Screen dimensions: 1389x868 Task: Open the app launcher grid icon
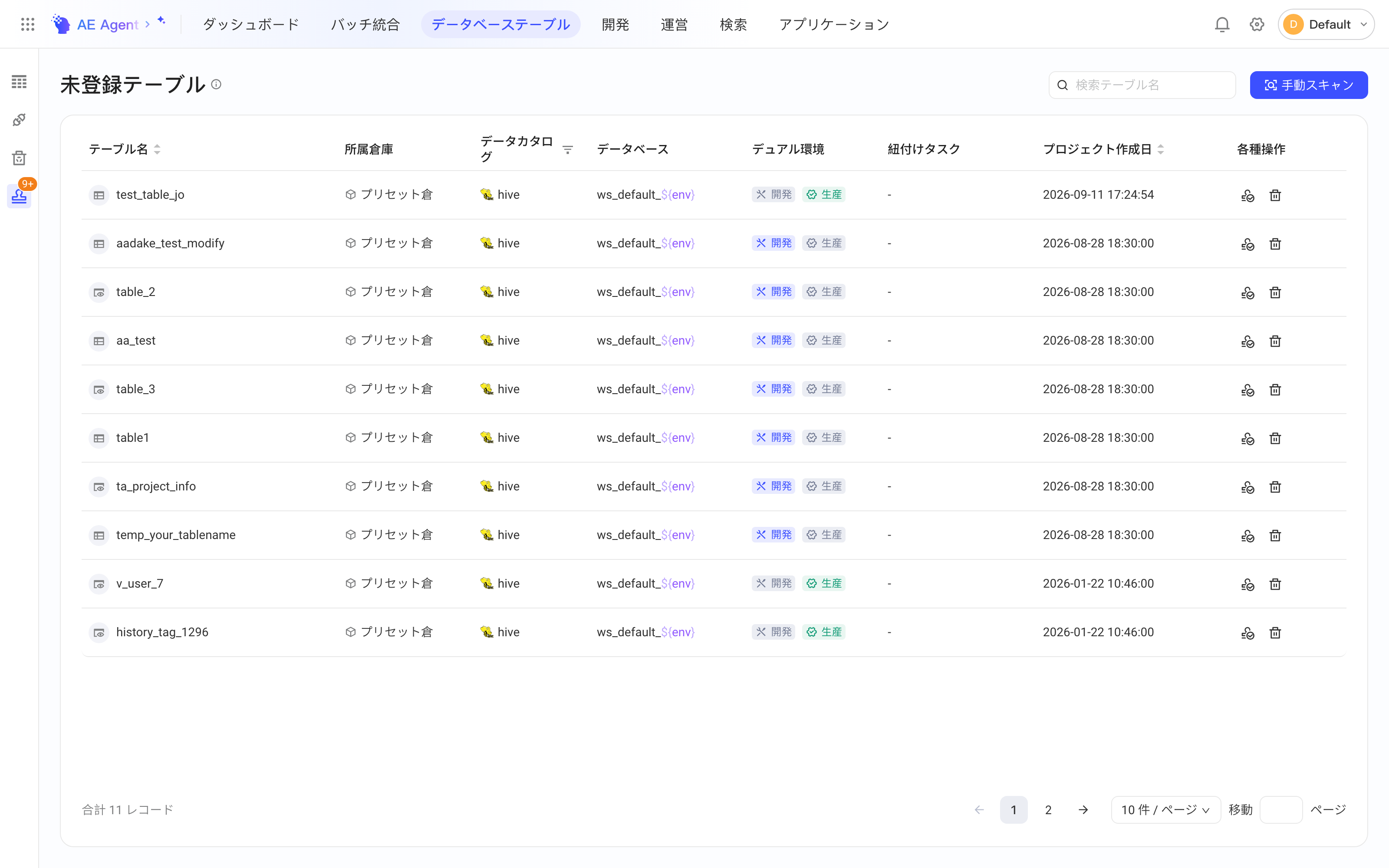27,24
